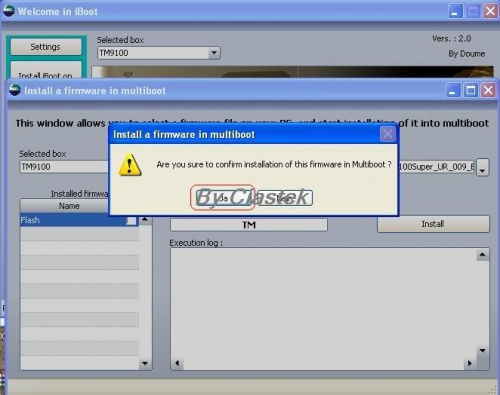Minimize the Install a firmware window
This screenshot has height=395, width=500.
click(453, 91)
